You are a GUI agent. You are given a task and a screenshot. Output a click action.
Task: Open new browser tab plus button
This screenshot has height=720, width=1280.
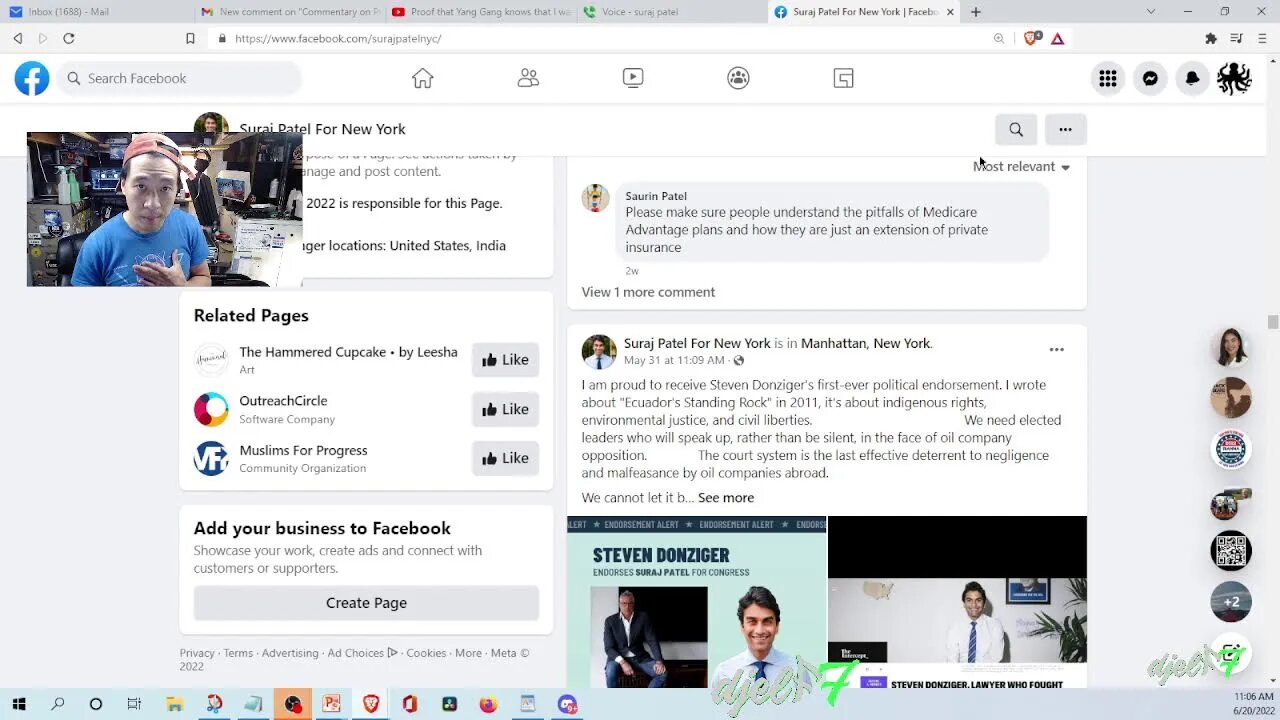click(x=975, y=12)
